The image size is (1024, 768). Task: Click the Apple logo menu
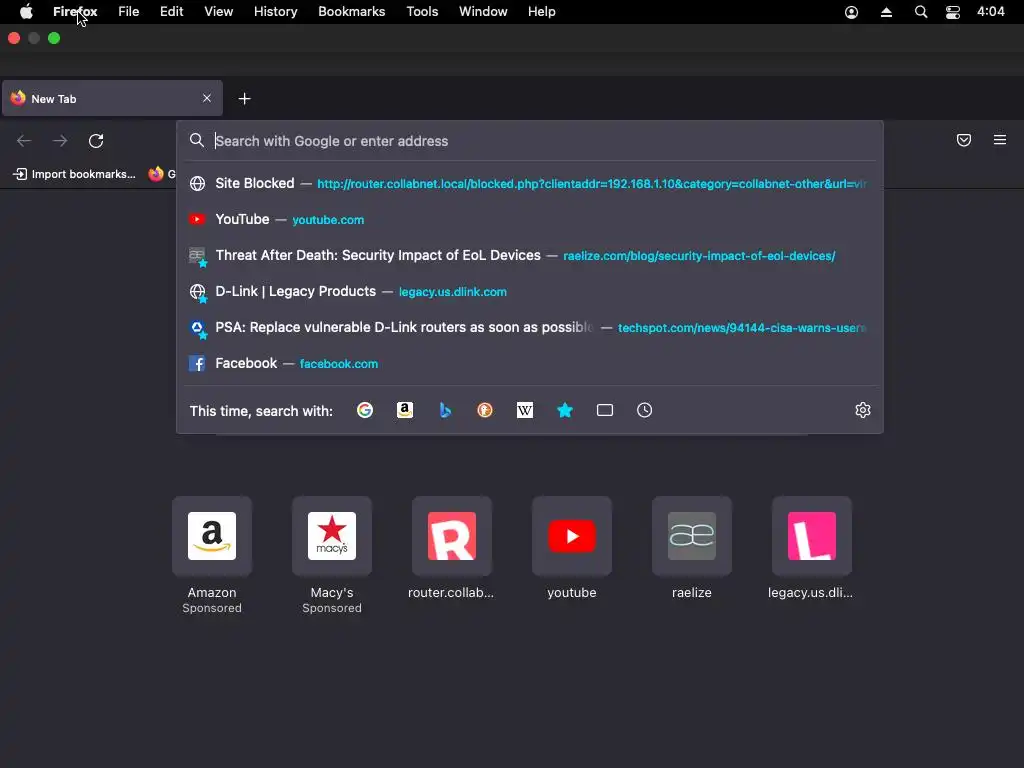[26, 12]
